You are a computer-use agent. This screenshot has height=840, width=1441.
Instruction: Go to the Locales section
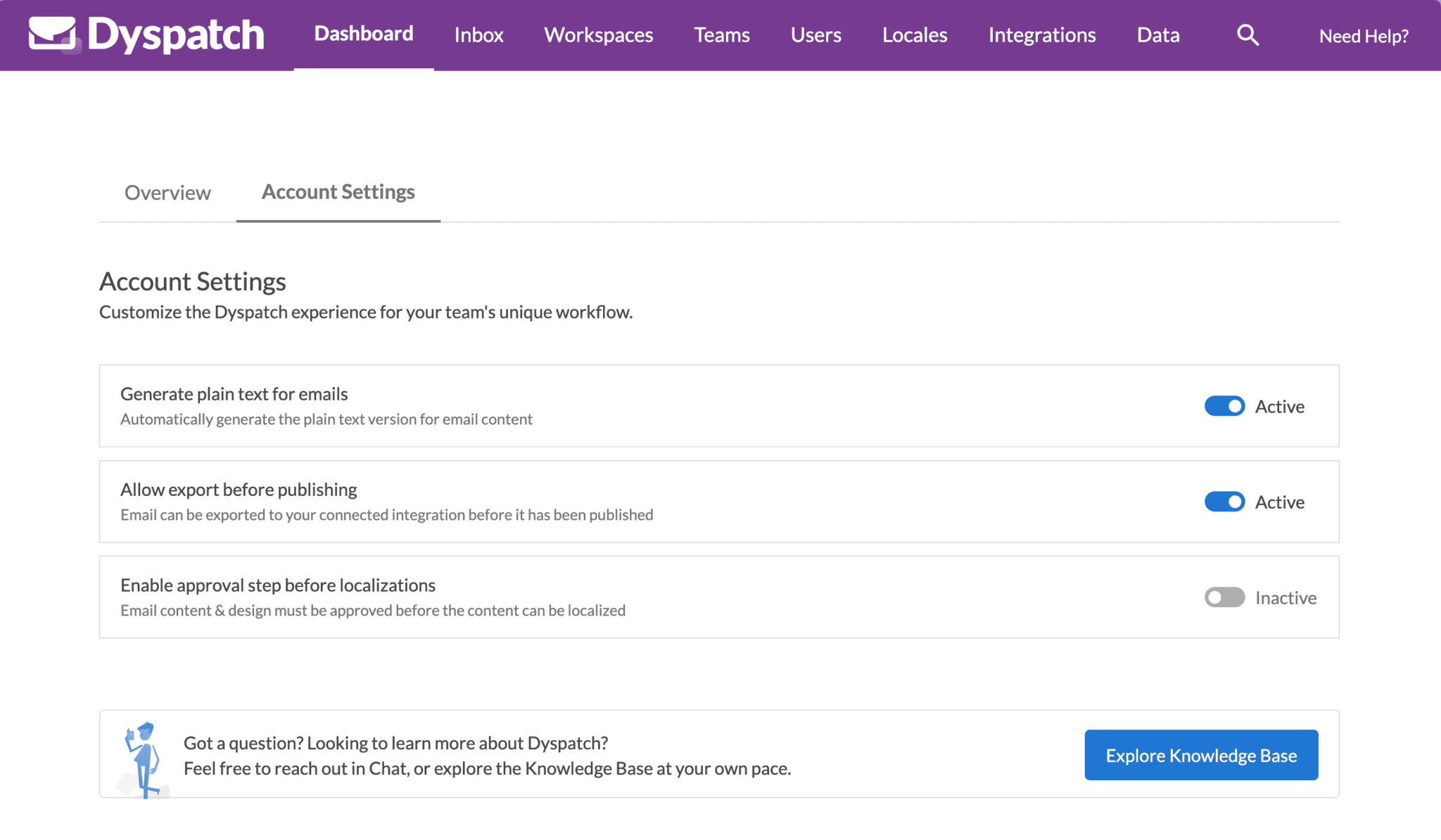pyautogui.click(x=914, y=34)
